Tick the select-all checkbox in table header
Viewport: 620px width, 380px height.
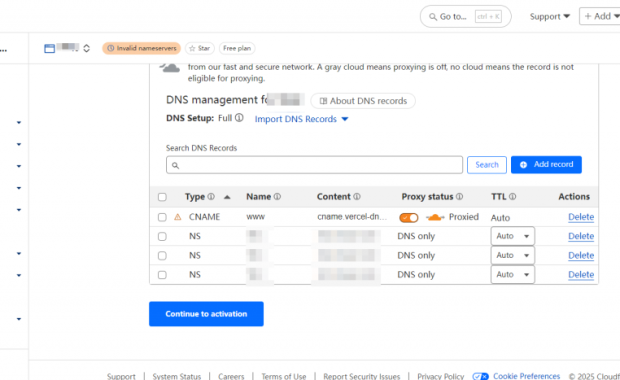point(162,197)
